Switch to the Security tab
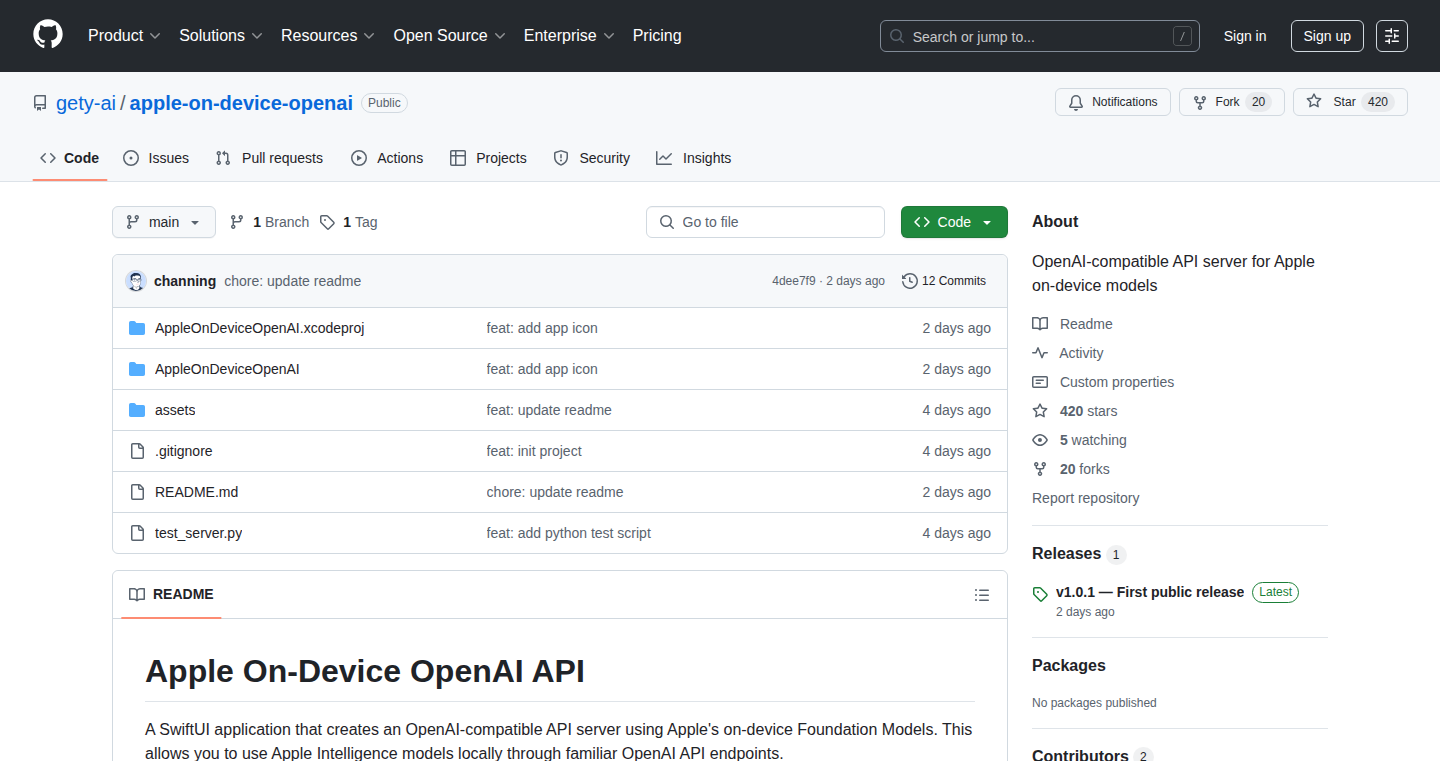 coord(592,158)
